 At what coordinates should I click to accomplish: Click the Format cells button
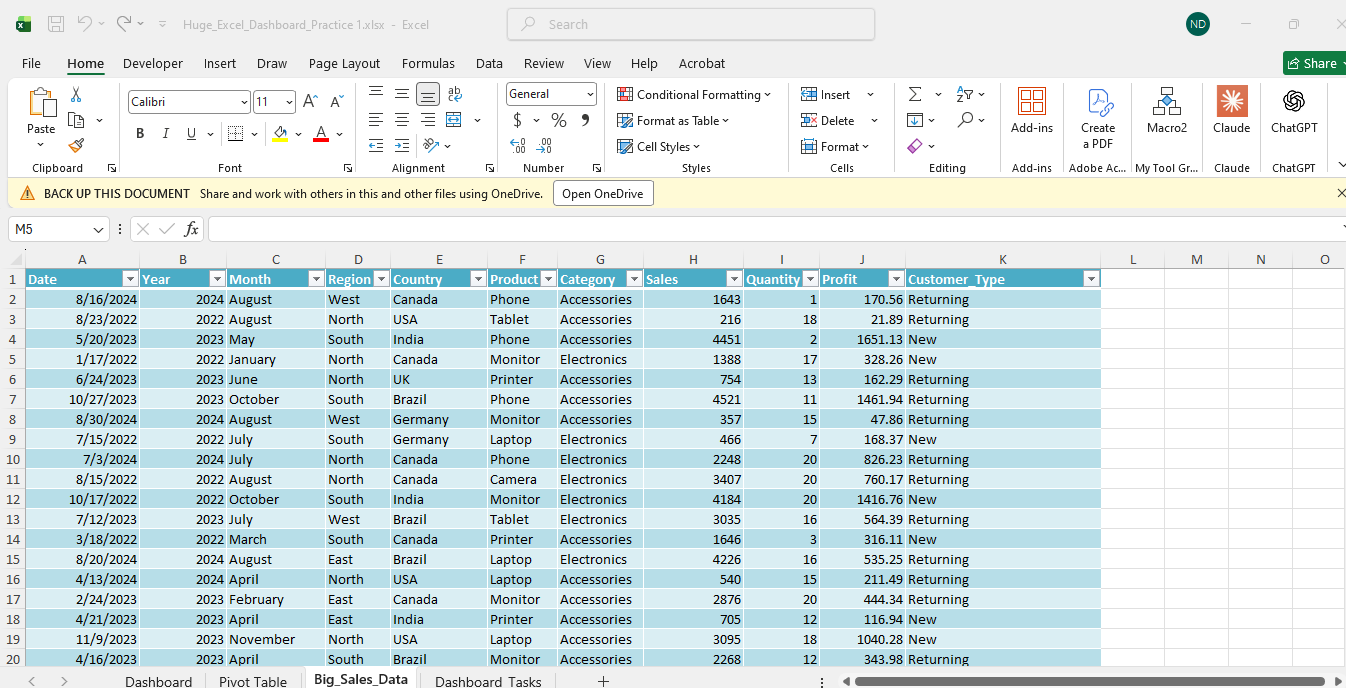[x=836, y=146]
